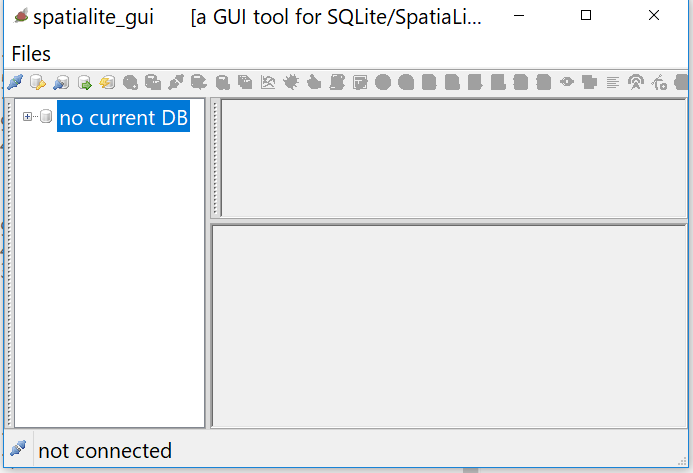This screenshot has width=693, height=473.
Task: Click inside the upper SQL query pane
Action: (453, 158)
